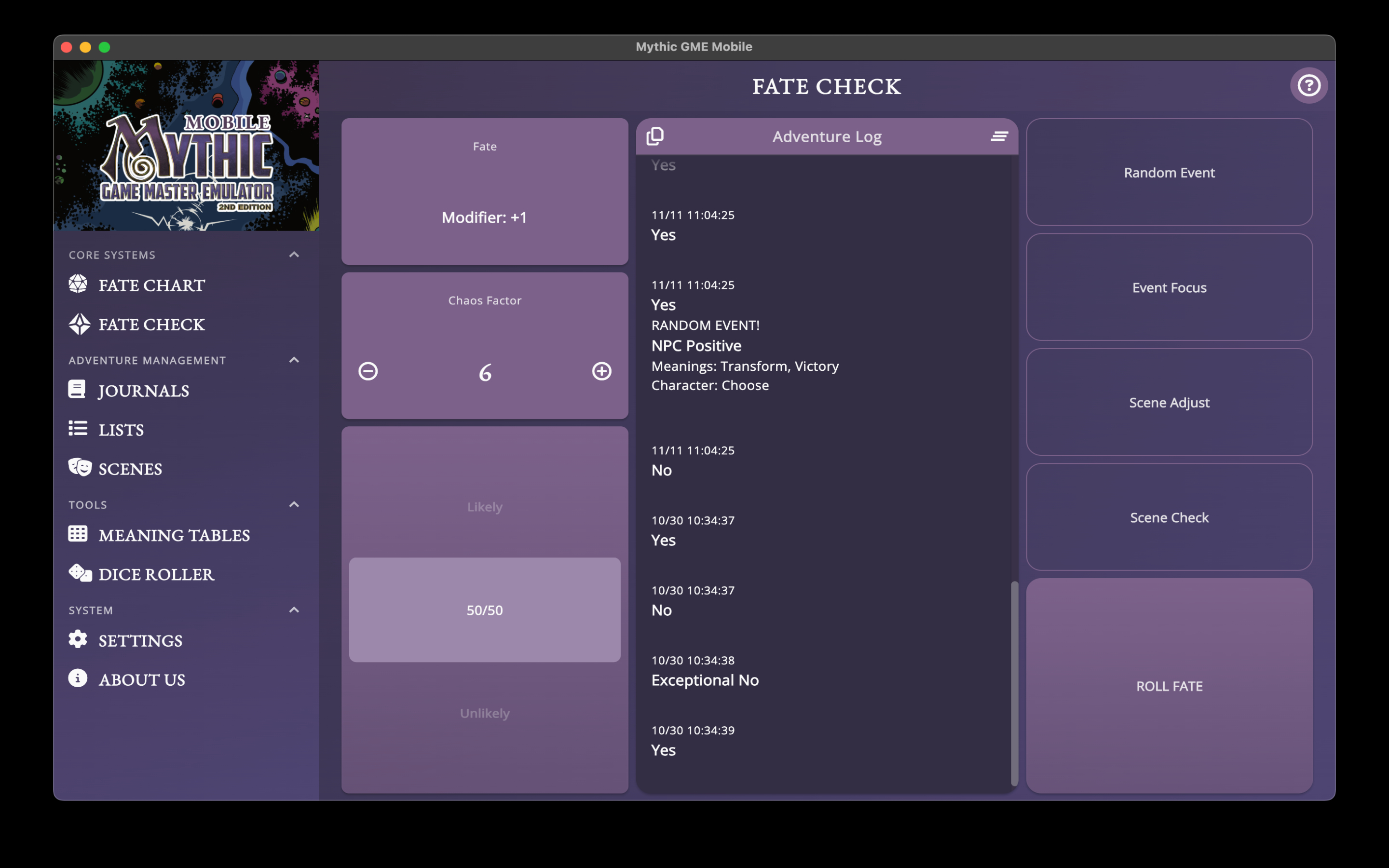Click the Dice Roller dice icon
The image size is (1389, 868).
(79, 573)
